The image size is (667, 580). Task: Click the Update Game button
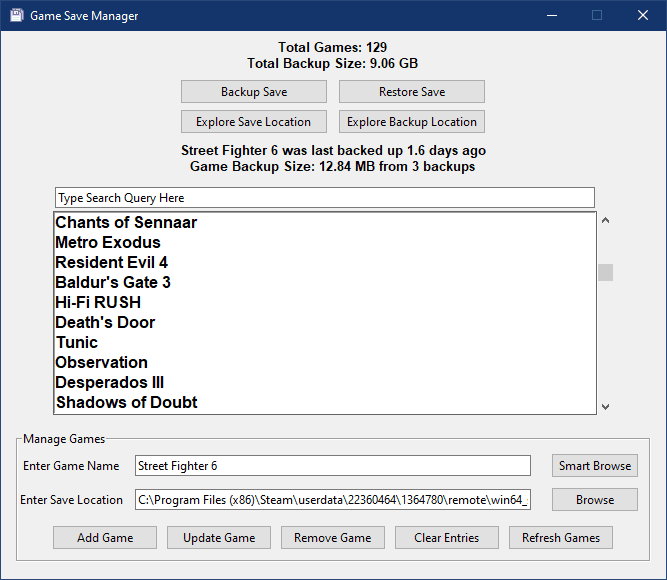219,537
